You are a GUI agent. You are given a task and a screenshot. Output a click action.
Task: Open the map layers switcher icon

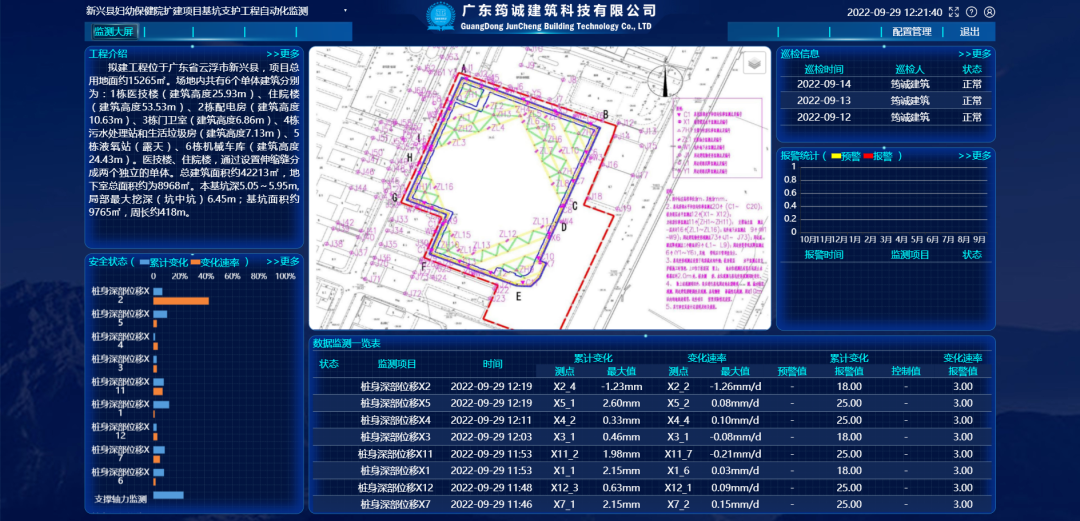[x=754, y=64]
